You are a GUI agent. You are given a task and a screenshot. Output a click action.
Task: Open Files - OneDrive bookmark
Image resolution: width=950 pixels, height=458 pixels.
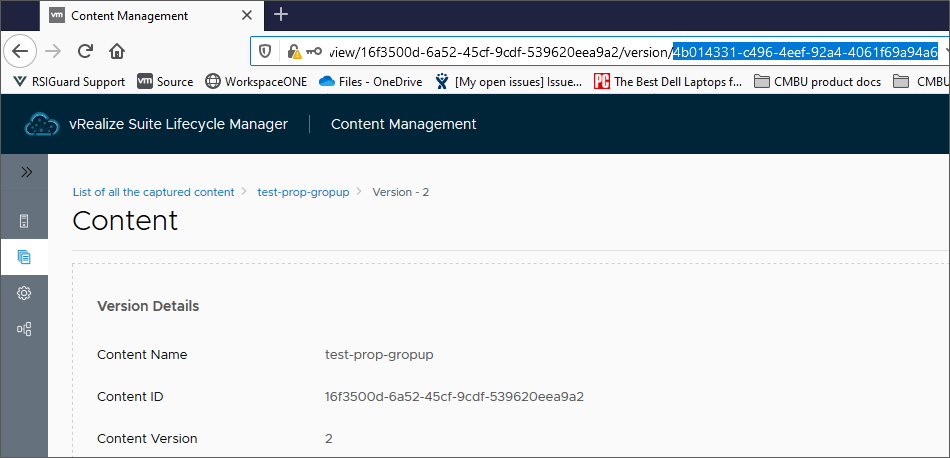(370, 82)
